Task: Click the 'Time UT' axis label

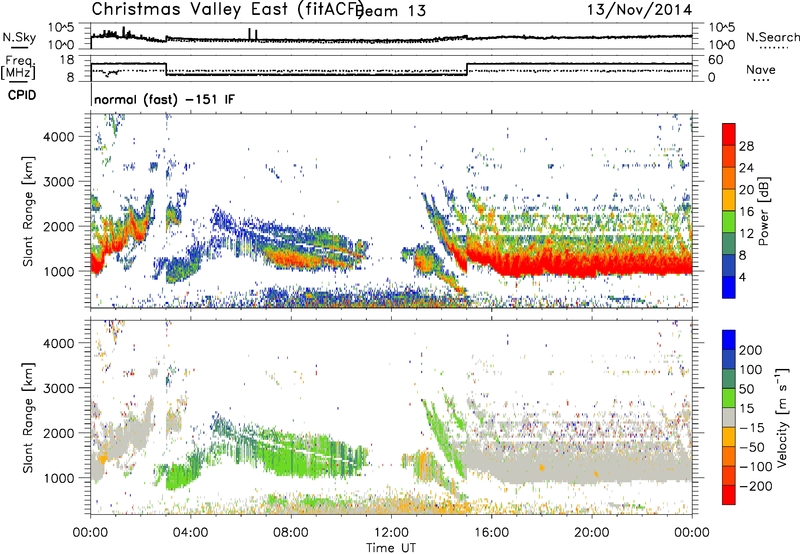Action: 391,548
